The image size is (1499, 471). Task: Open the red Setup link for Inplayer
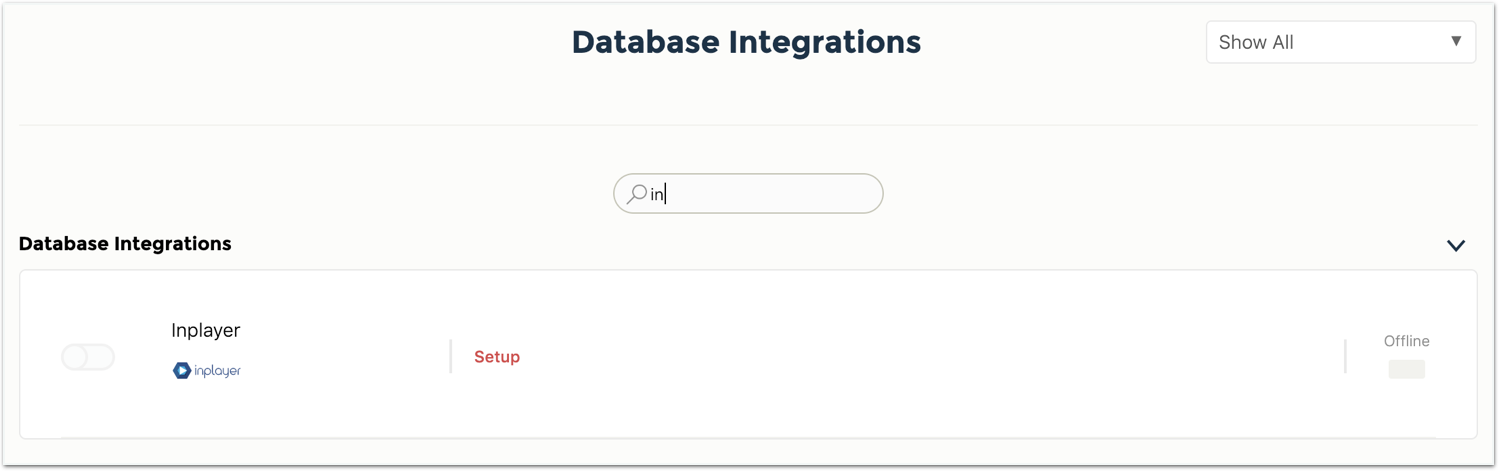497,357
